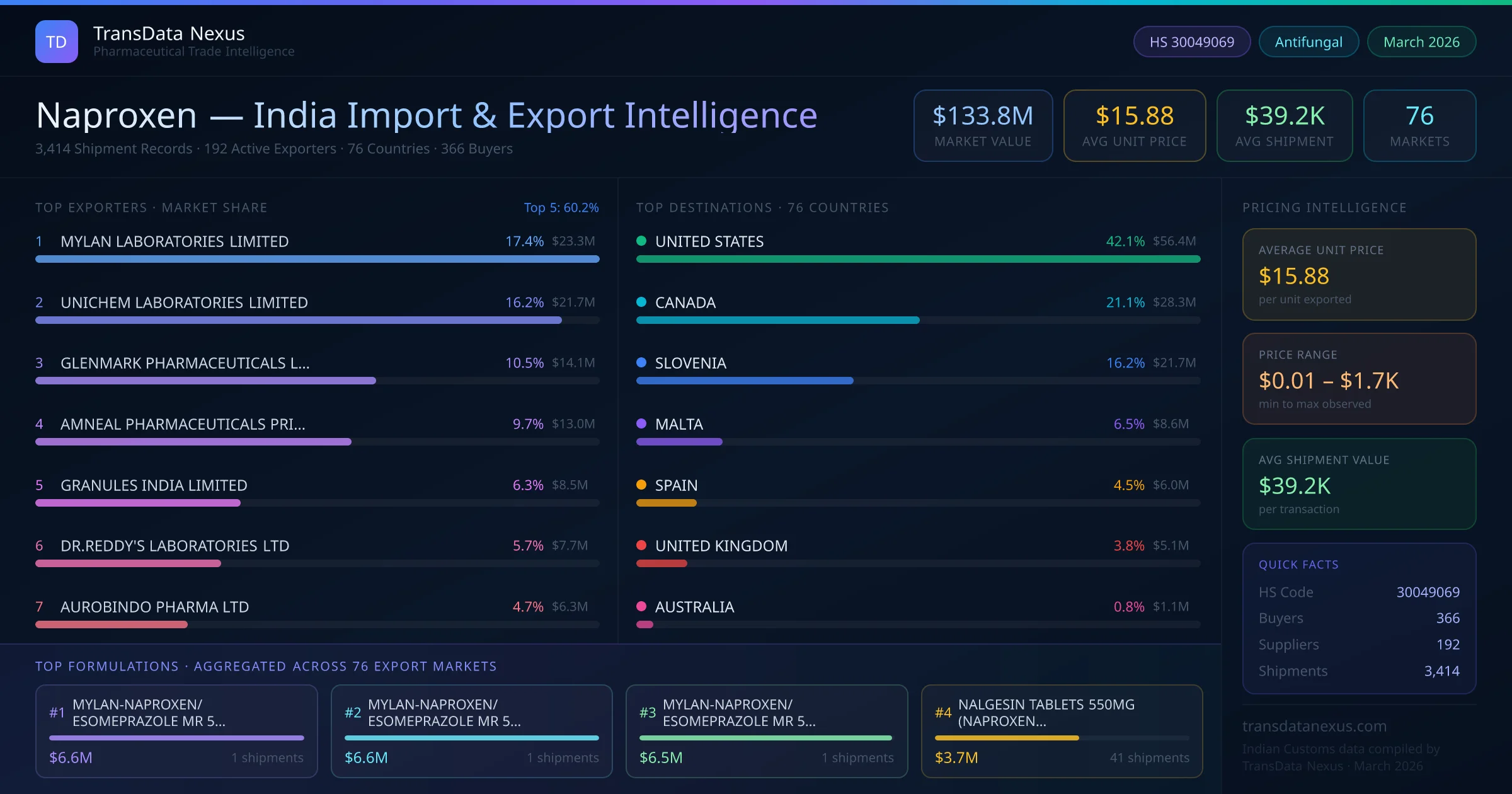This screenshot has height=794, width=1512.
Task: Click the green United States dot
Action: point(641,241)
